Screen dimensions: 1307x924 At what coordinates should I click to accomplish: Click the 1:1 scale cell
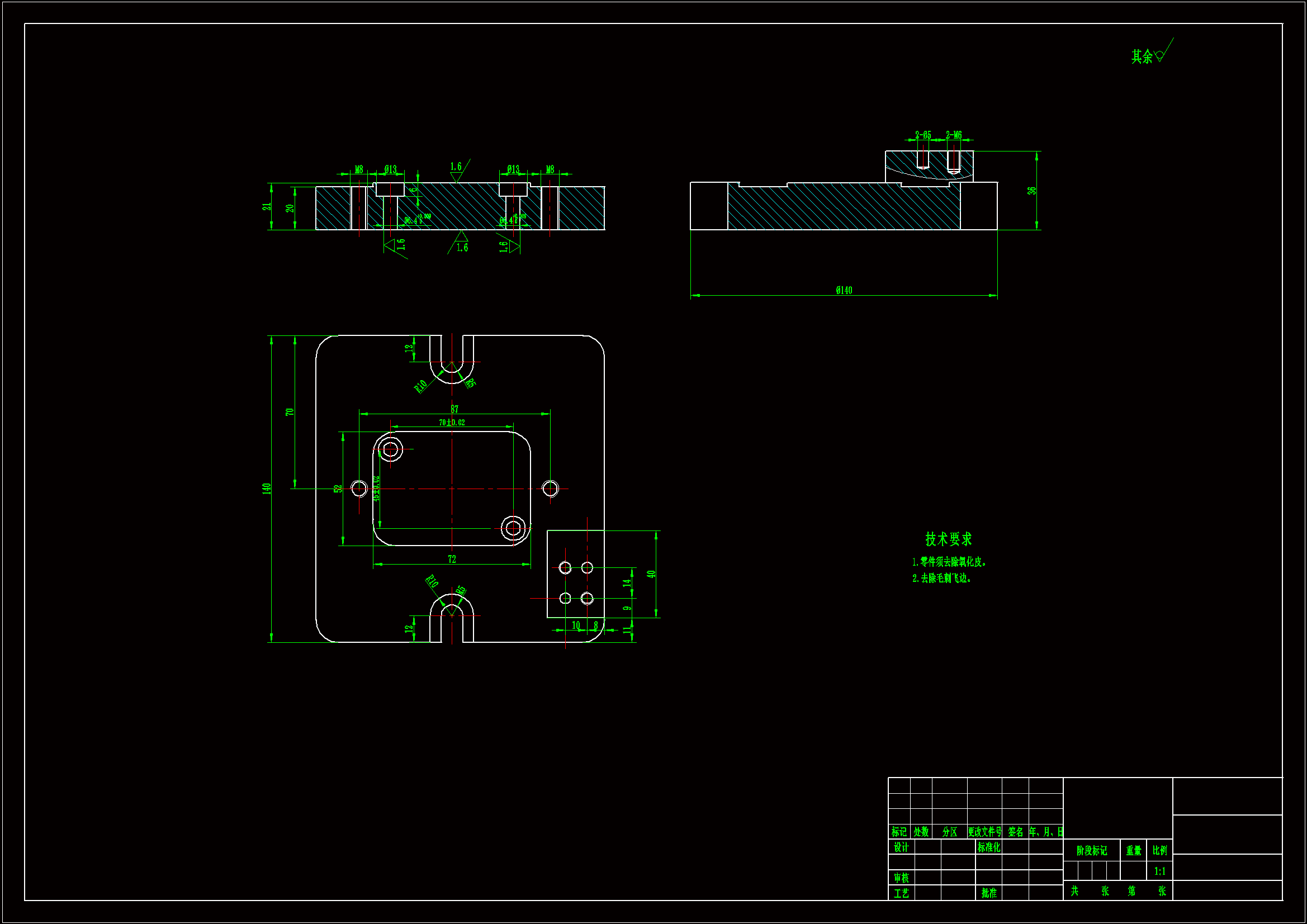pos(1159,871)
